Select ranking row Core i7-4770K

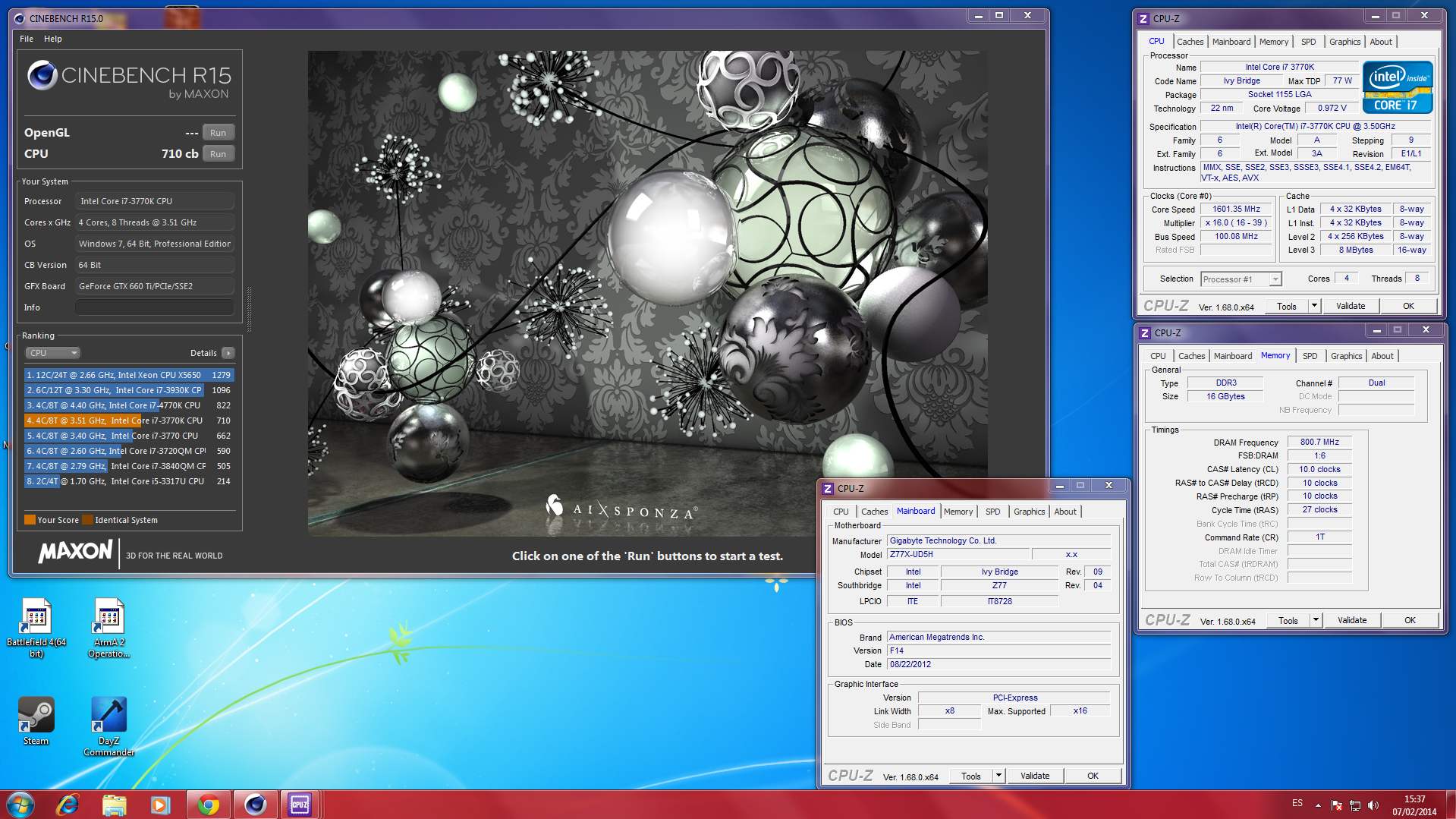[x=129, y=405]
